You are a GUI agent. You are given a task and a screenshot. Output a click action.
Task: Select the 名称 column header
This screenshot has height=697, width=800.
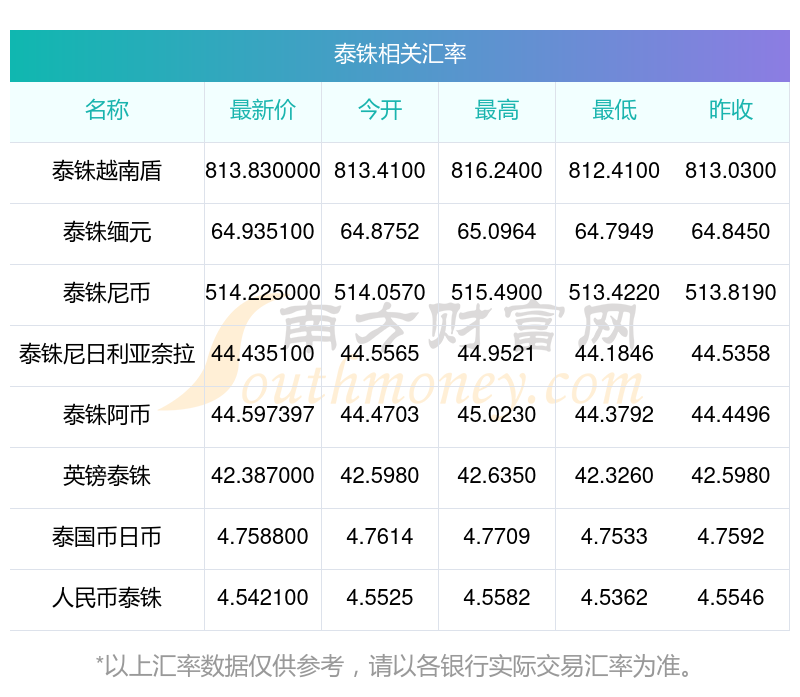[107, 111]
